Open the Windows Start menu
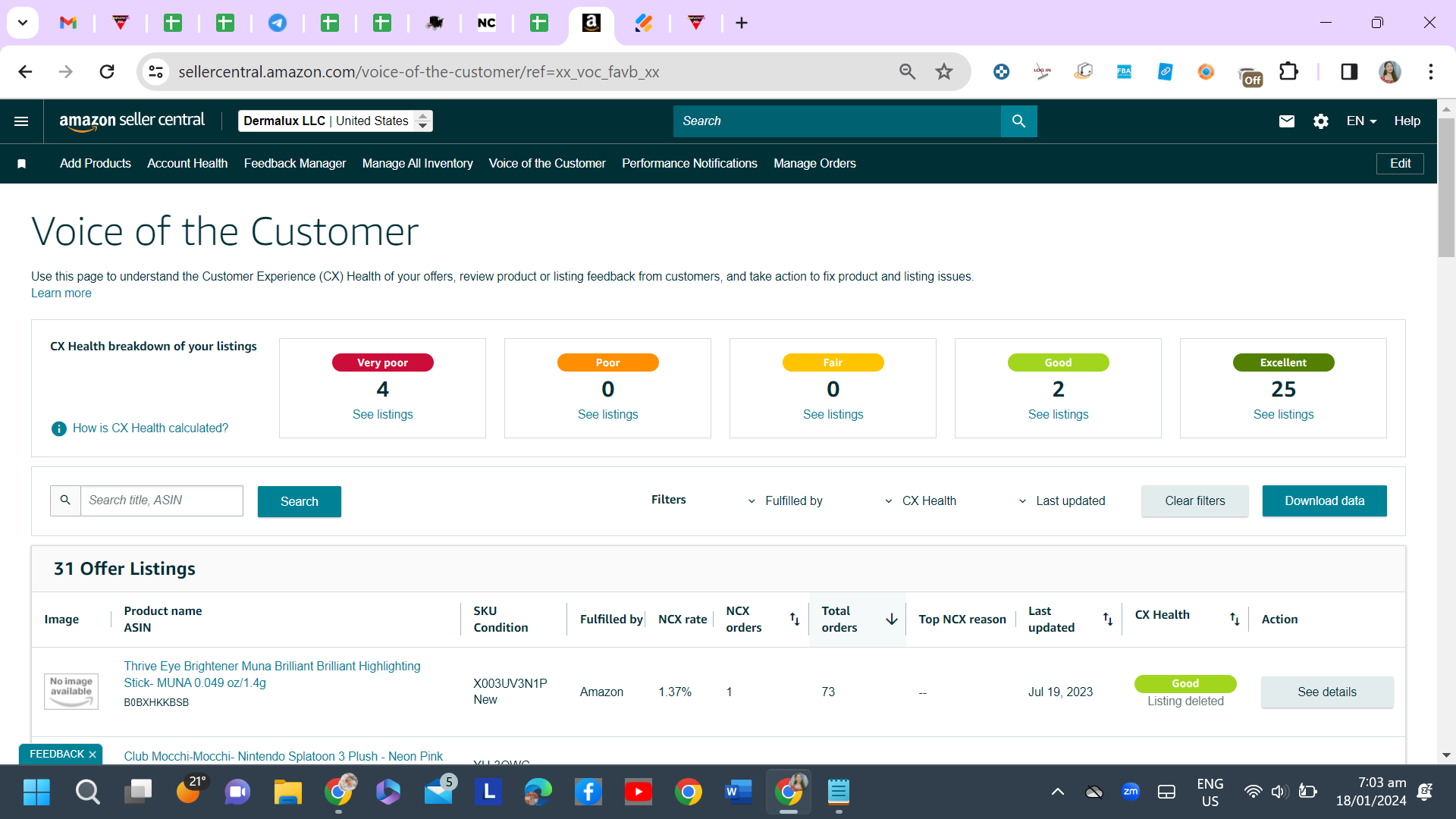1456x819 pixels. [36, 792]
